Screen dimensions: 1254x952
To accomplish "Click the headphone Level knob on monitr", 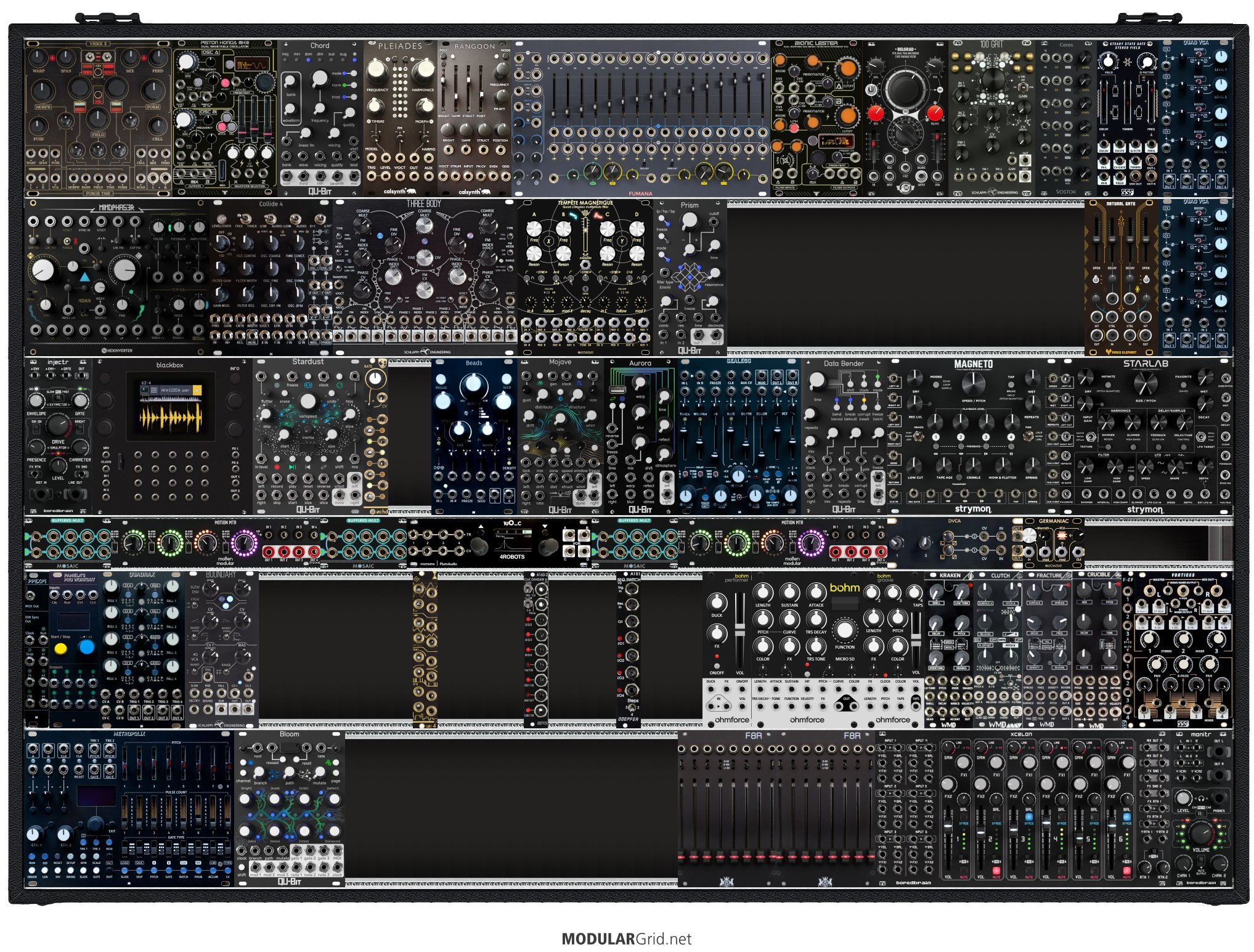I will pos(1183,797).
